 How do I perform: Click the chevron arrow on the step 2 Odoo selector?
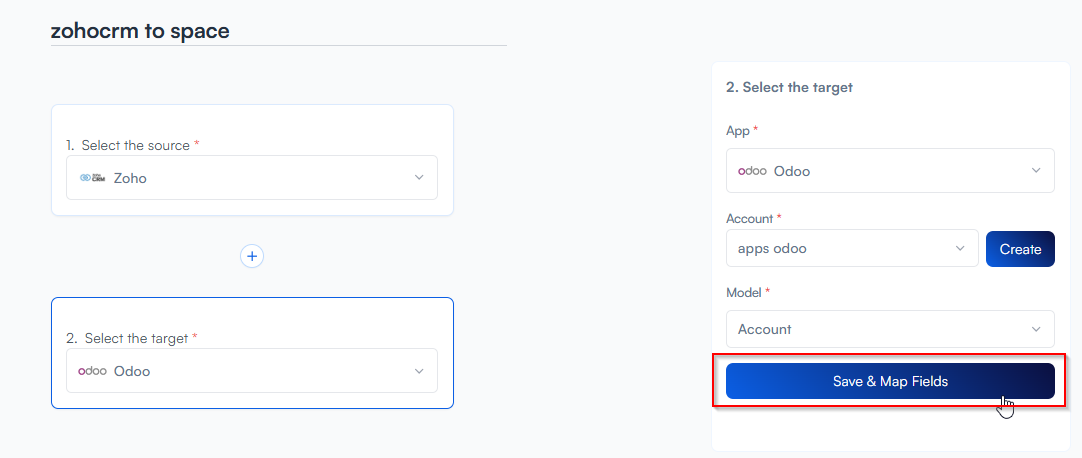(x=418, y=371)
